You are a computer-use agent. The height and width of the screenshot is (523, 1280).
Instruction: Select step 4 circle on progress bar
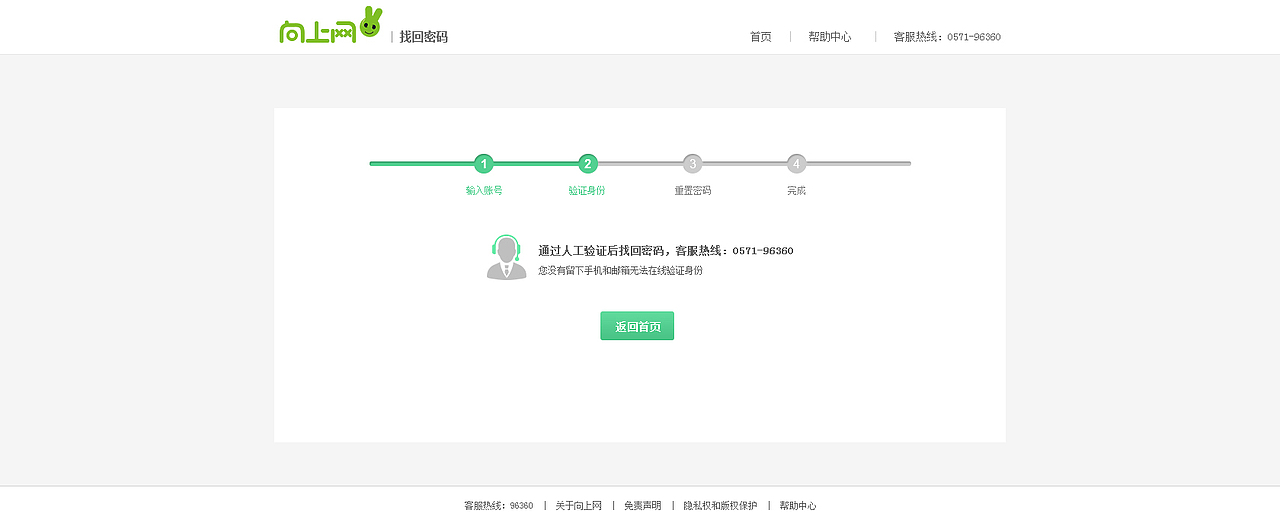click(x=796, y=163)
